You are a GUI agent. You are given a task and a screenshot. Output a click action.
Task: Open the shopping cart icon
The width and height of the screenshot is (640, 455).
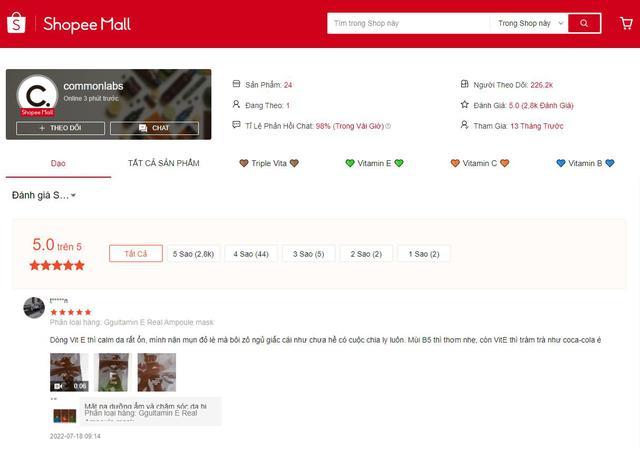pos(626,23)
